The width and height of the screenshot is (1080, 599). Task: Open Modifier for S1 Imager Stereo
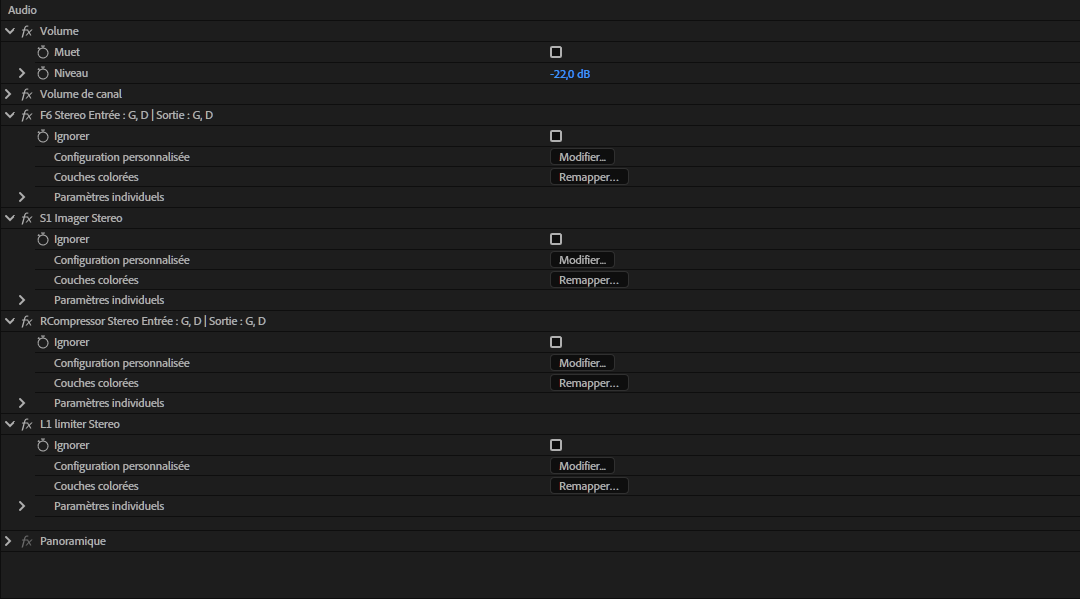pos(582,260)
